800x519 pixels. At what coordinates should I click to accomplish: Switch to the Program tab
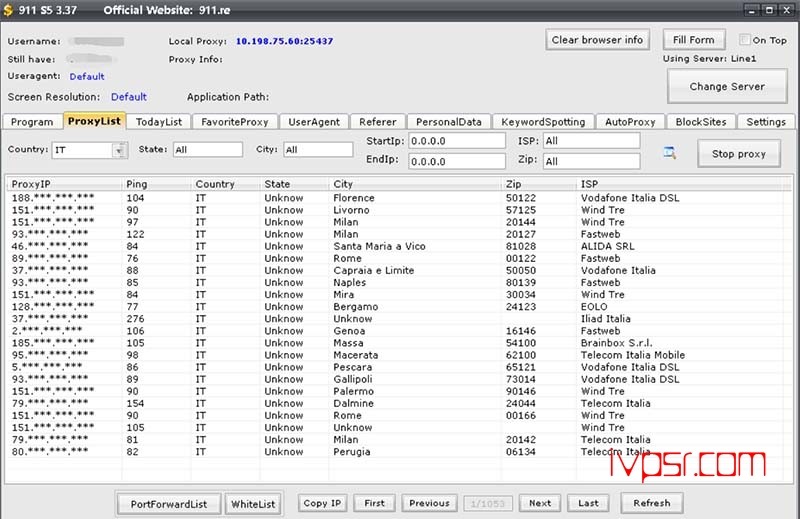32,122
